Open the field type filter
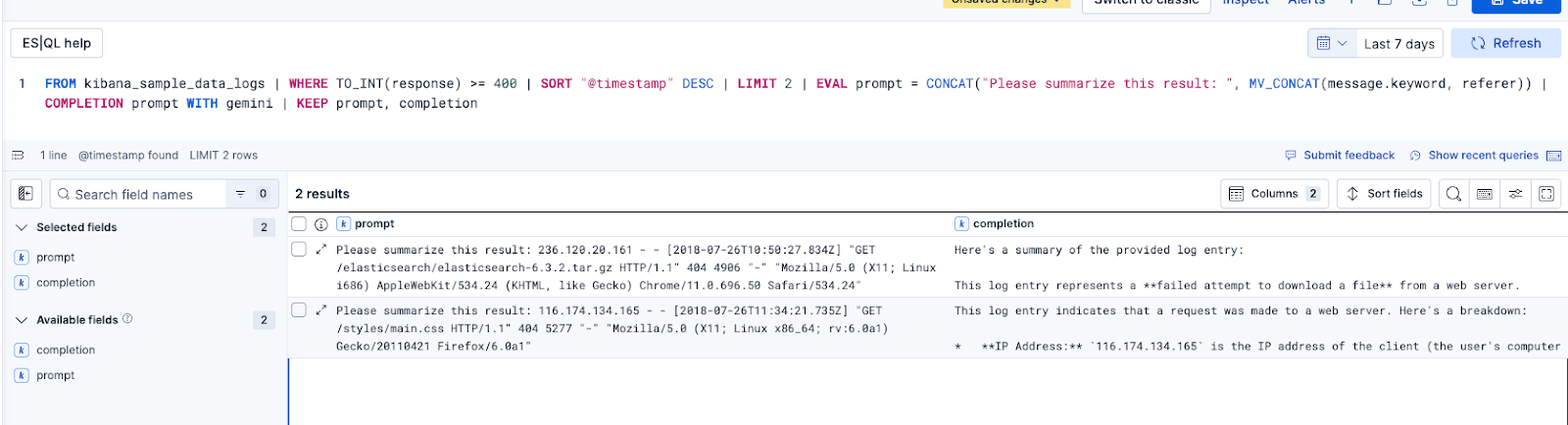Viewport: 1568px width, 425px height. pyautogui.click(x=251, y=194)
